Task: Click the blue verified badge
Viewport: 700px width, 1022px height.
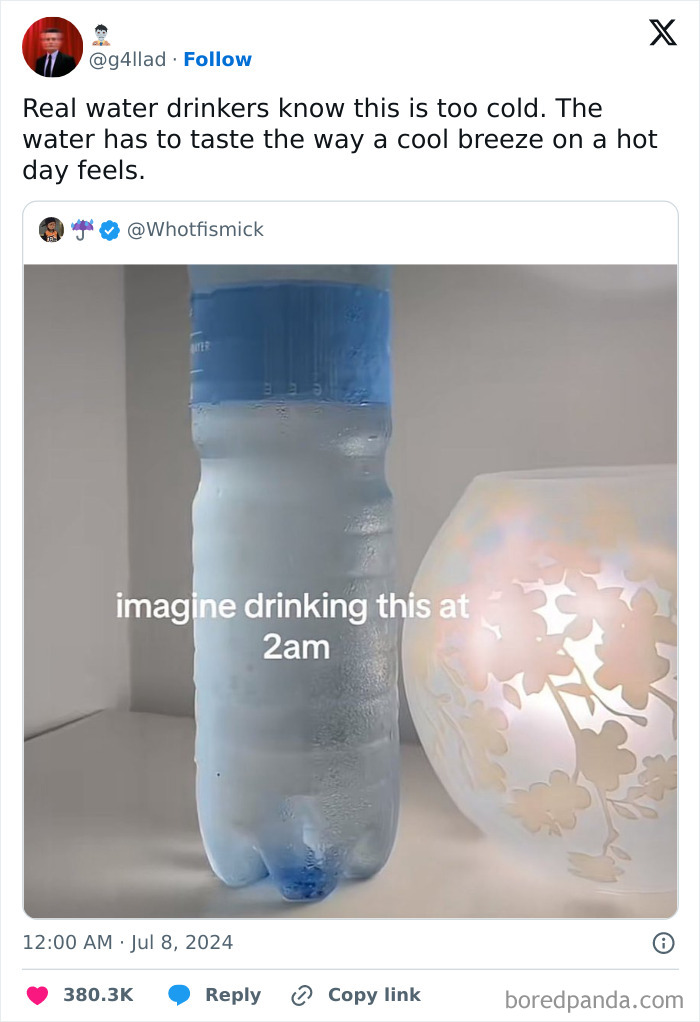Action: (x=109, y=230)
